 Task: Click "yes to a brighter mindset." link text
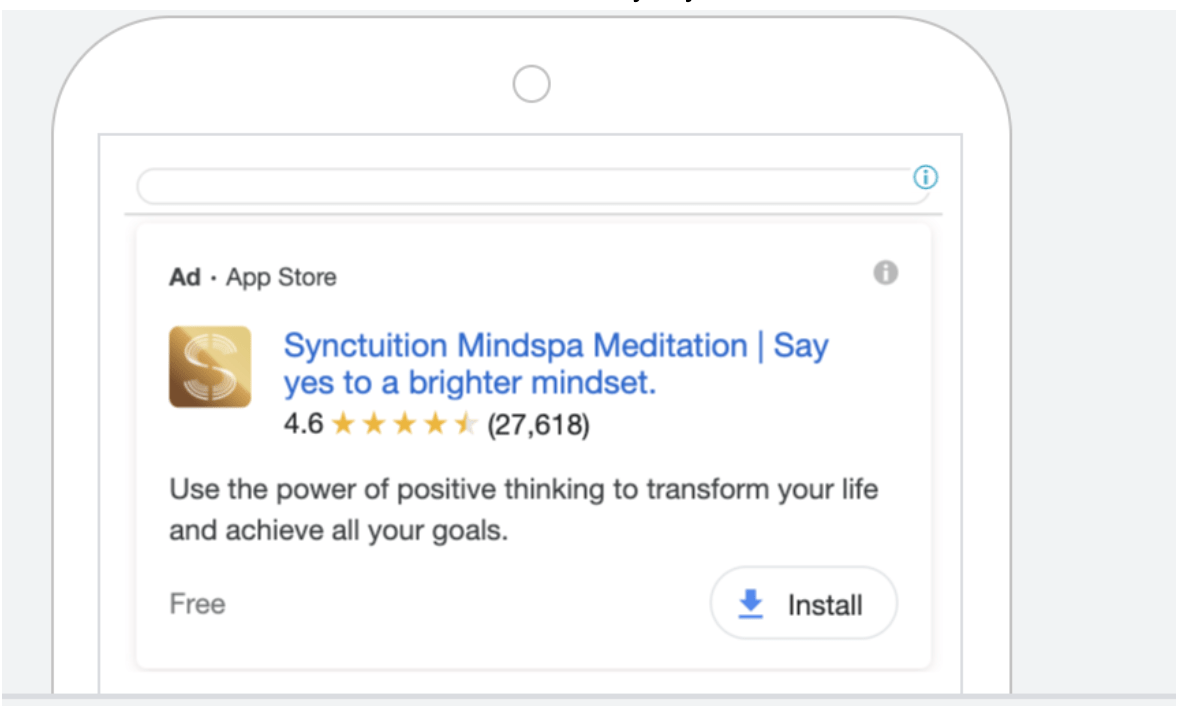click(470, 382)
